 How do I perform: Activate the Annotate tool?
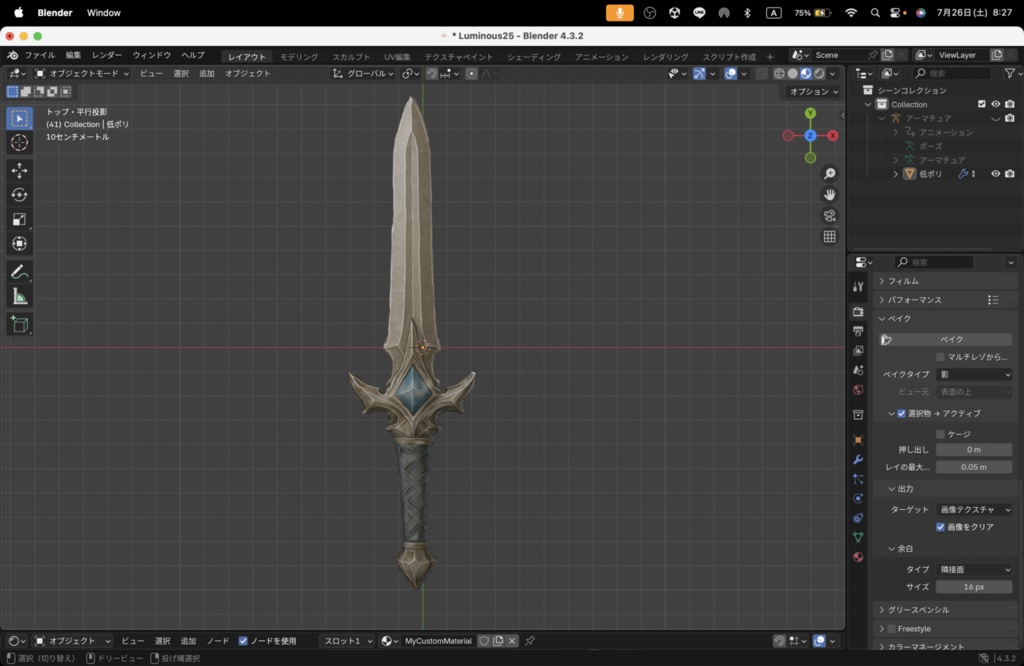[20, 271]
